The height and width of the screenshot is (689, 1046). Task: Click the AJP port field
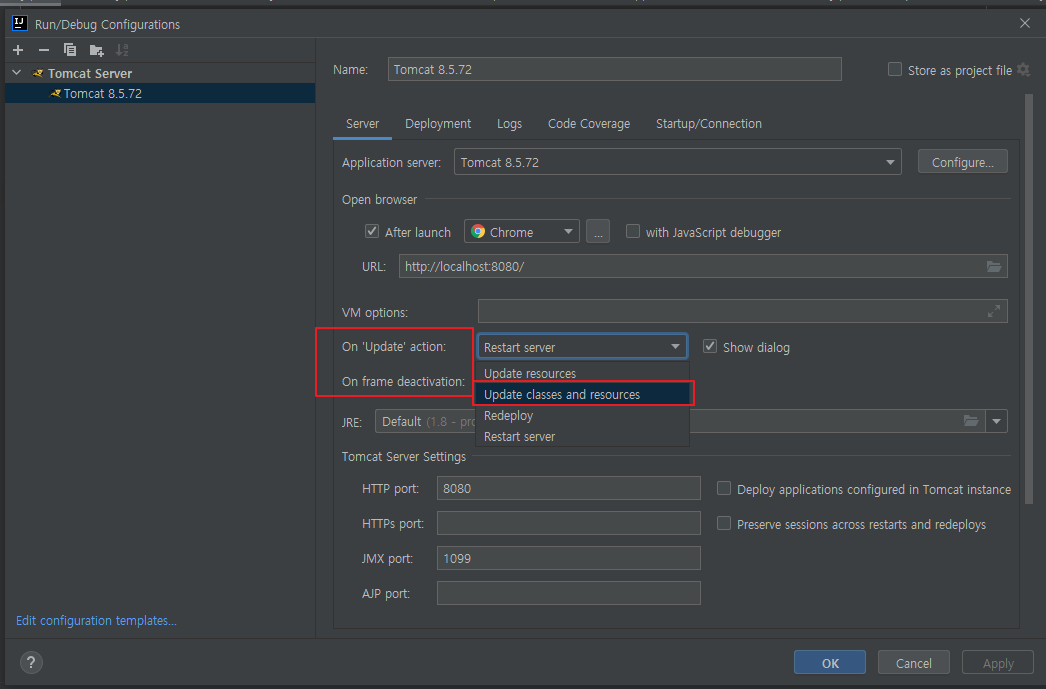tap(568, 593)
